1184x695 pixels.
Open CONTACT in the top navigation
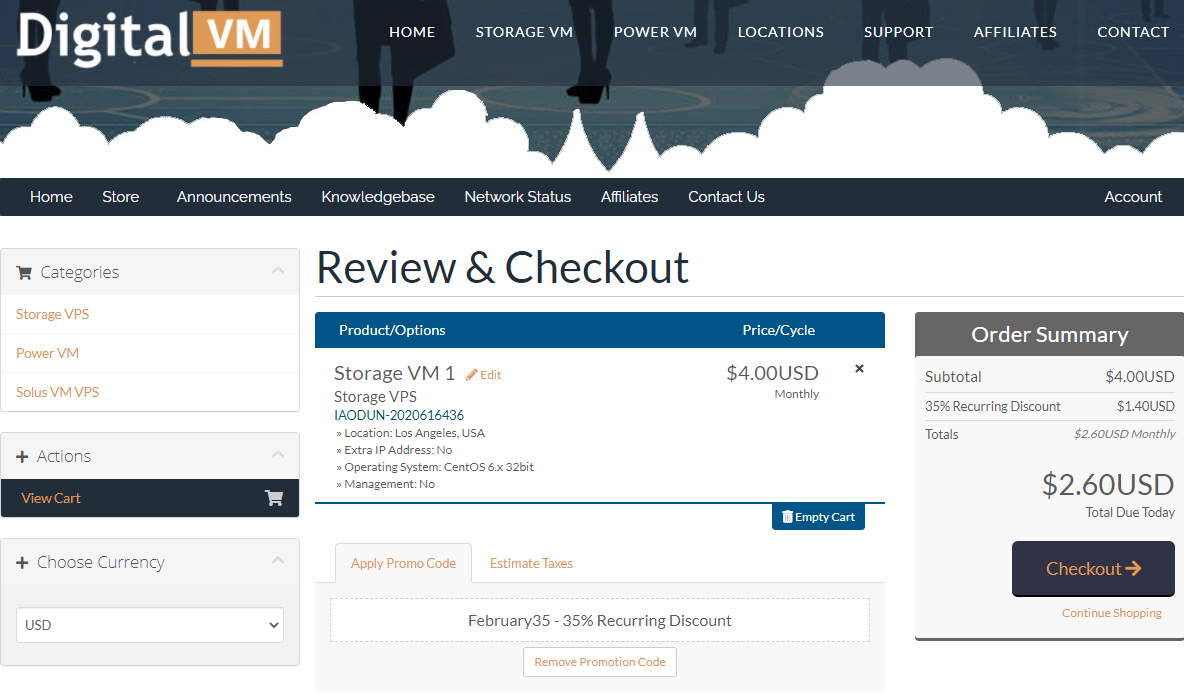[x=1133, y=32]
